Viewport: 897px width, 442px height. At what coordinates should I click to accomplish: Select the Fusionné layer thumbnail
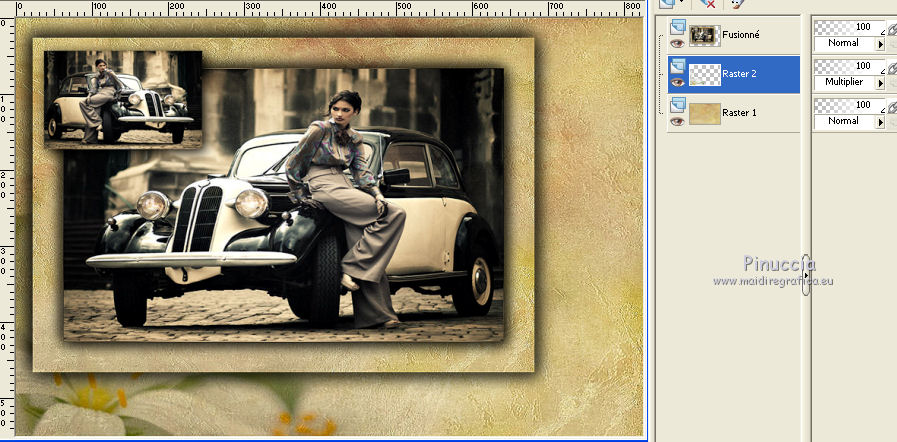coord(704,35)
